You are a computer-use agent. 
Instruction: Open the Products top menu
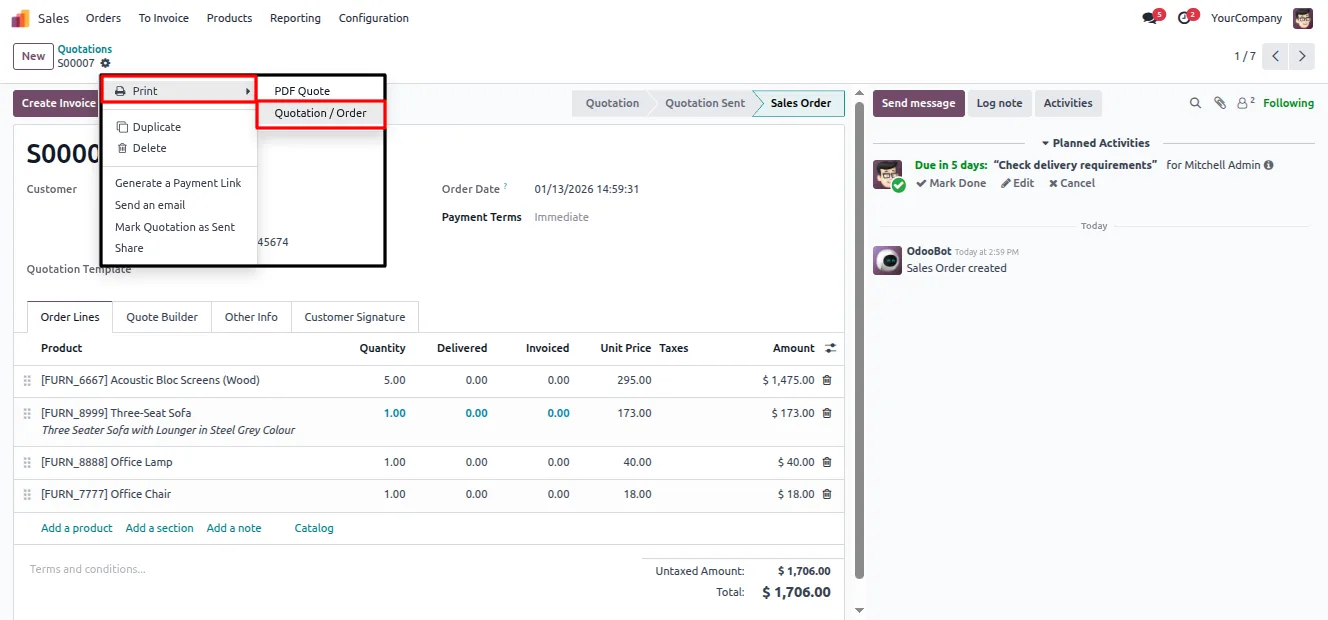click(x=229, y=18)
